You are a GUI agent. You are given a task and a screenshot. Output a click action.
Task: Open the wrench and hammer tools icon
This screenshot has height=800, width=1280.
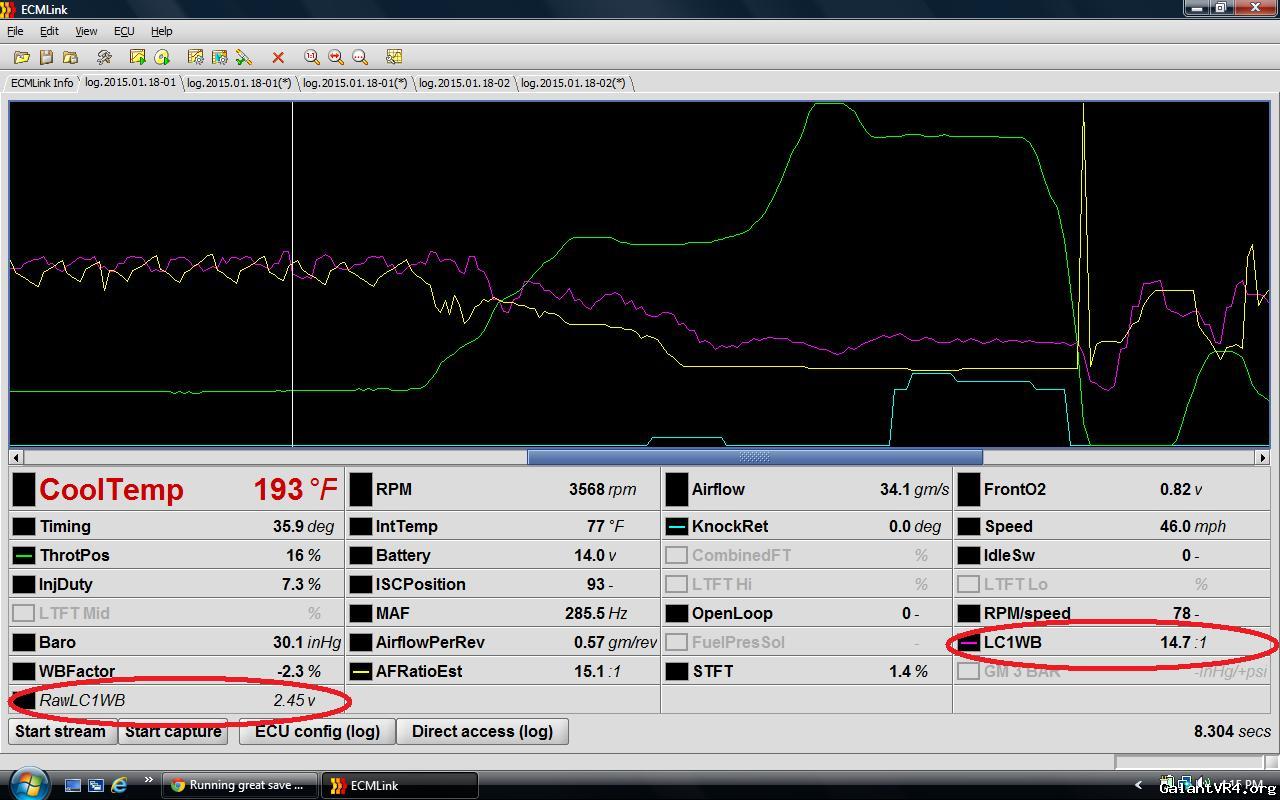[104, 58]
